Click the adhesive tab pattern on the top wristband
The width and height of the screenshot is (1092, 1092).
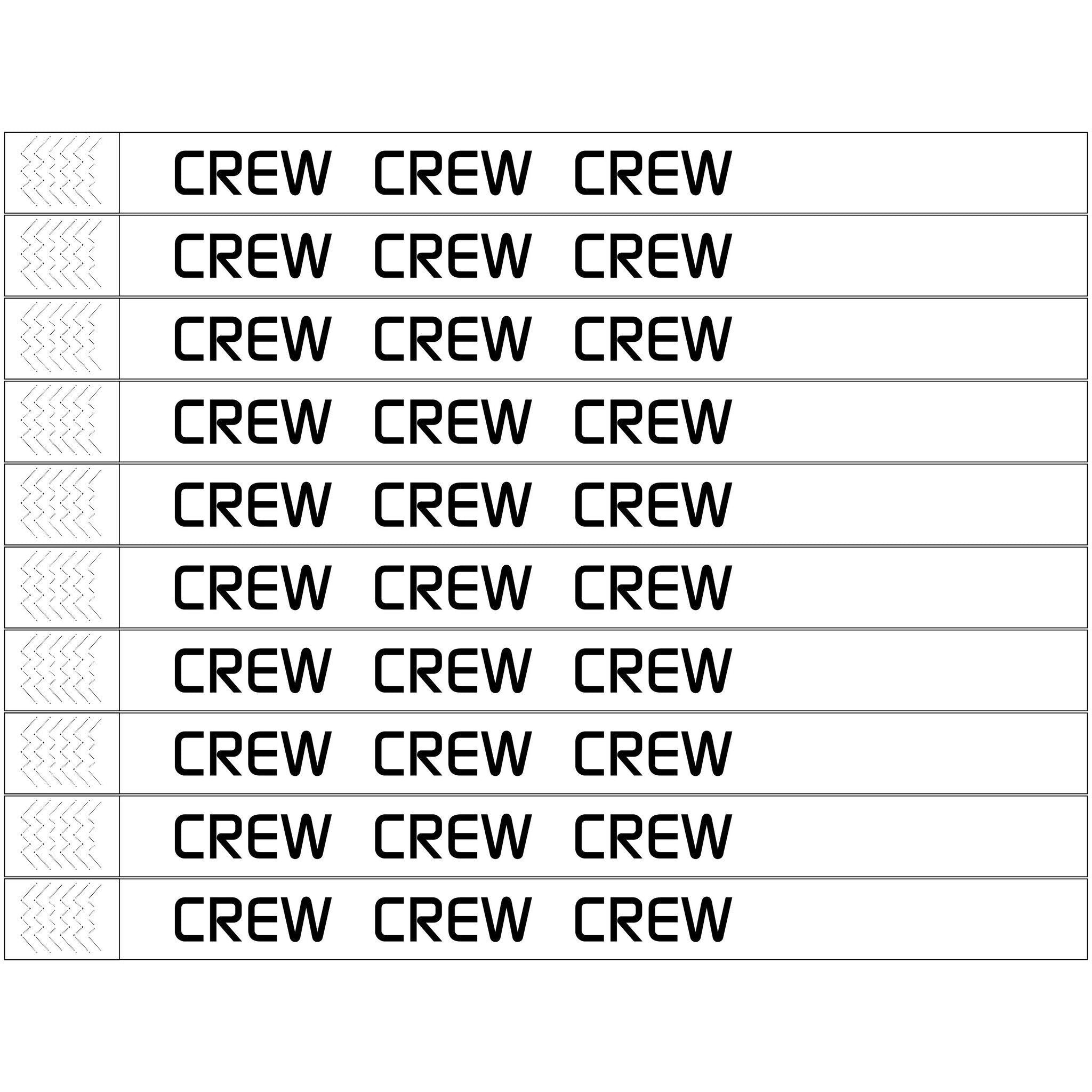[x=61, y=172]
